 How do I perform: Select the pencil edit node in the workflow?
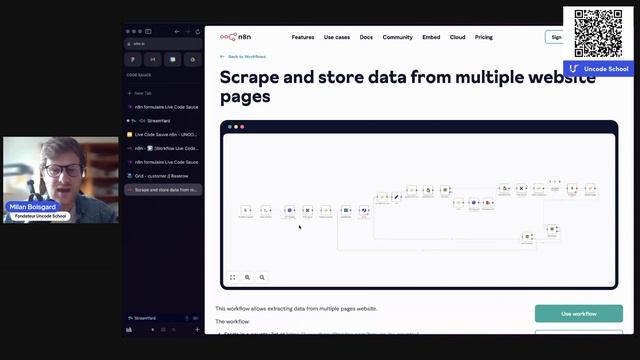click(396, 197)
